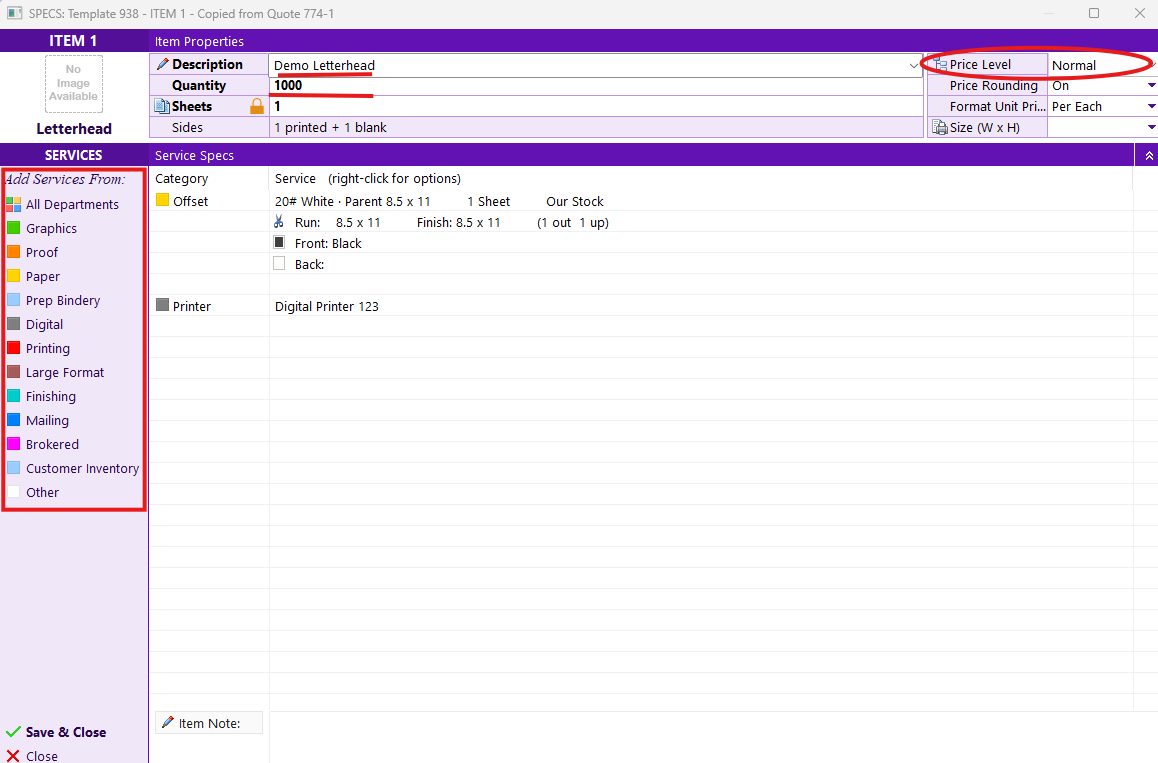Click the red X Close icon
The width and height of the screenshot is (1158, 763).
13,756
